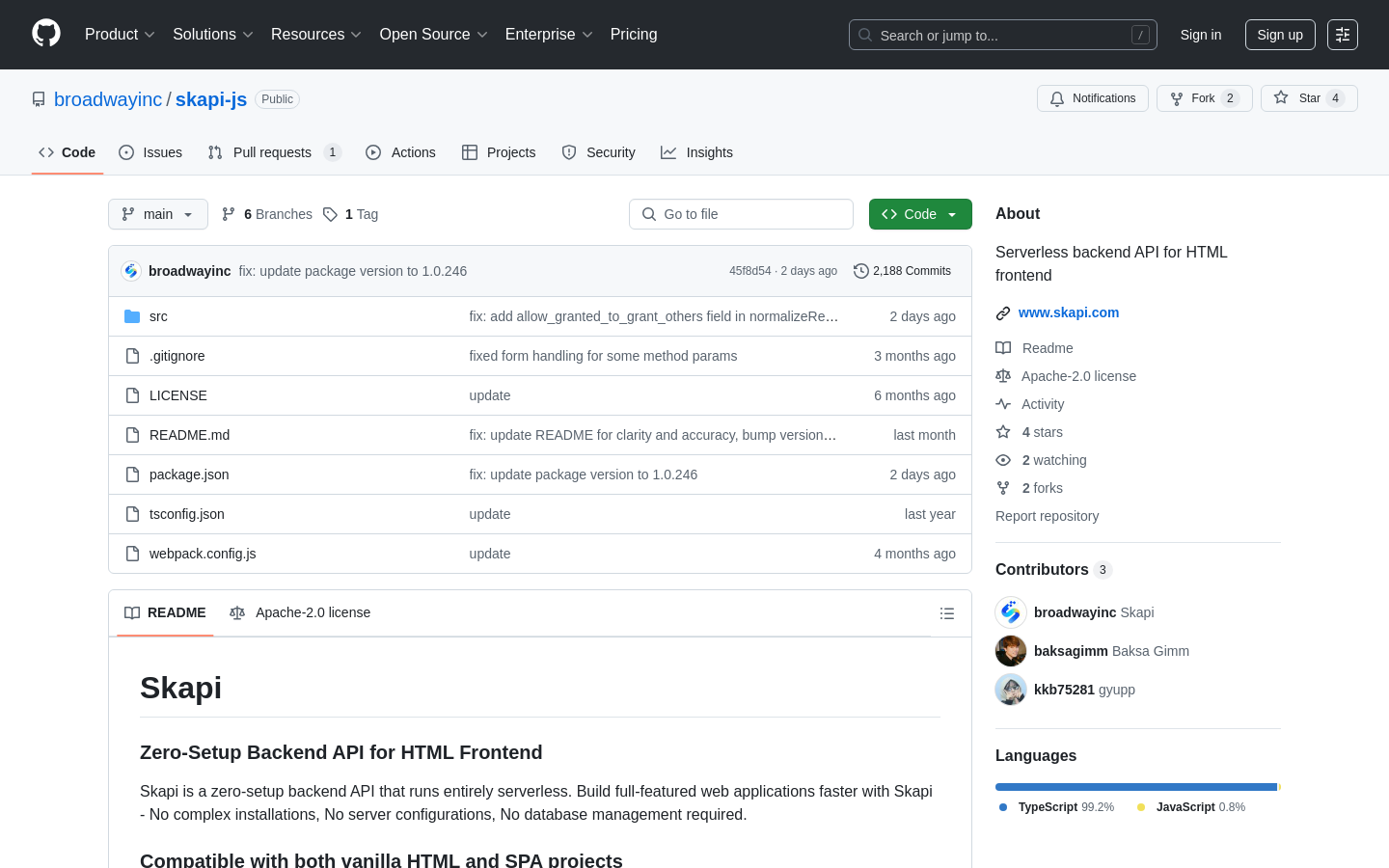Viewport: 1389px width, 868px height.
Task: Switch to the Issues tab
Action: [150, 152]
